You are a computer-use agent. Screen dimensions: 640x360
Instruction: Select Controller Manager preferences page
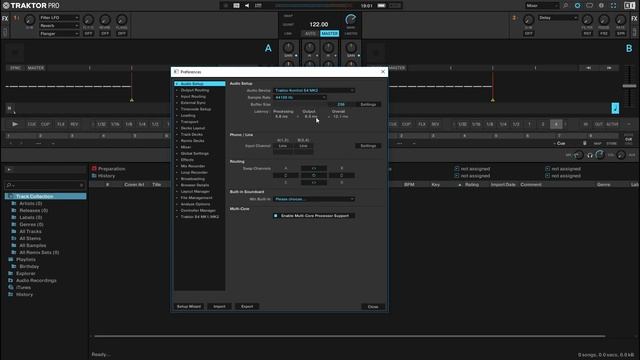coord(198,210)
